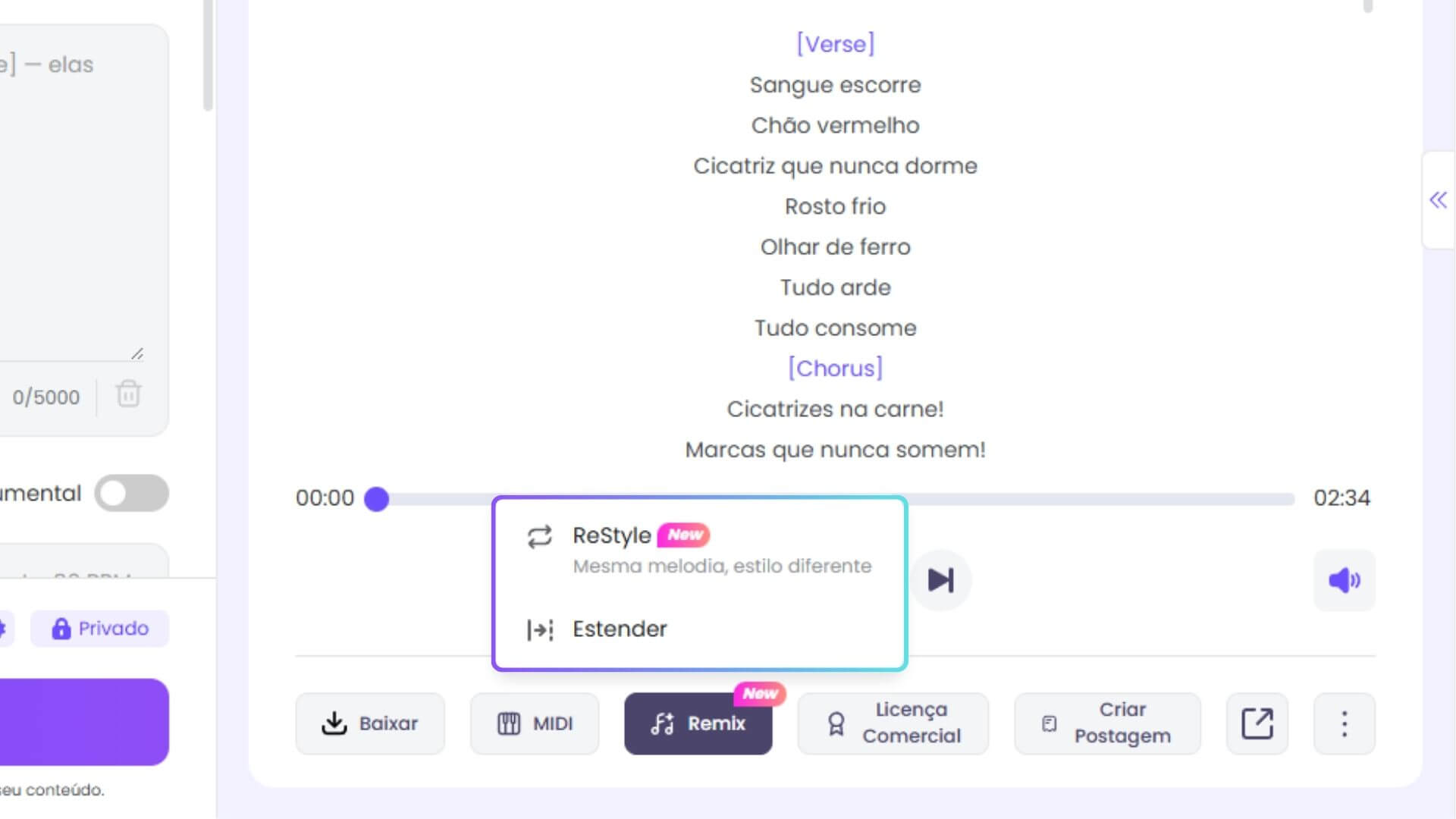The width and height of the screenshot is (1456, 819).
Task: Open Licença Comercial
Action: 893,723
